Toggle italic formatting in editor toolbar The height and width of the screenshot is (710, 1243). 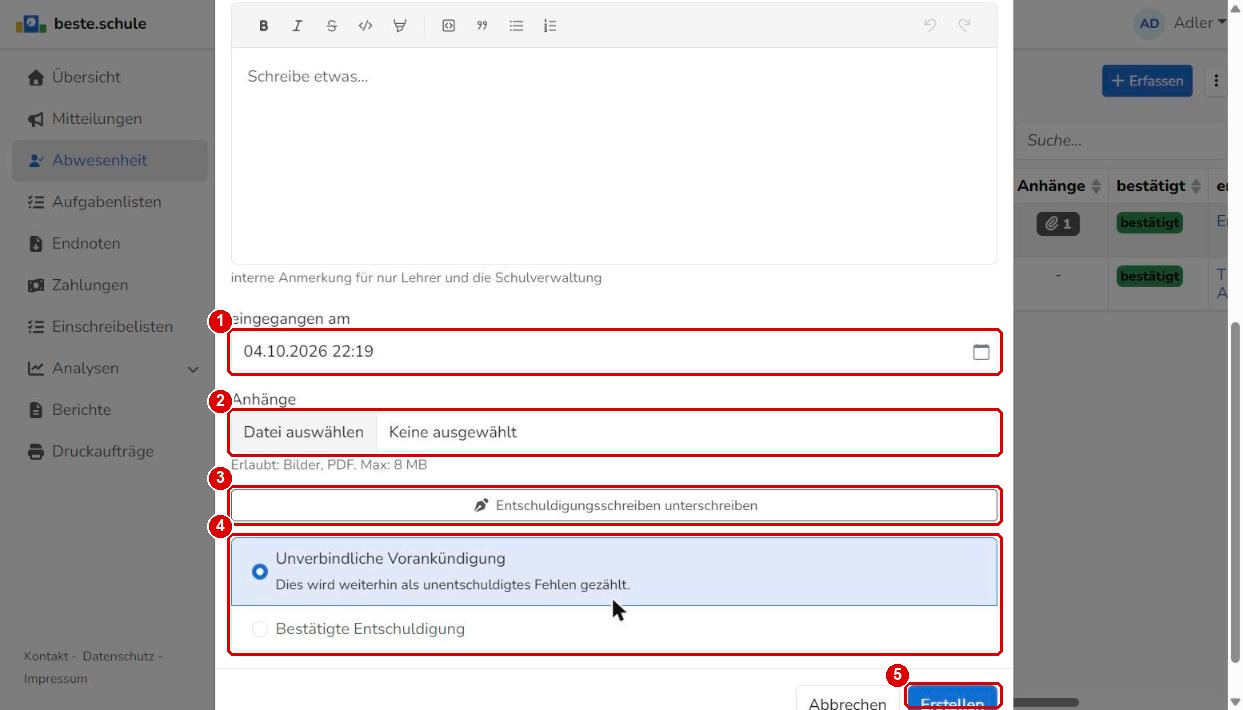tap(297, 26)
